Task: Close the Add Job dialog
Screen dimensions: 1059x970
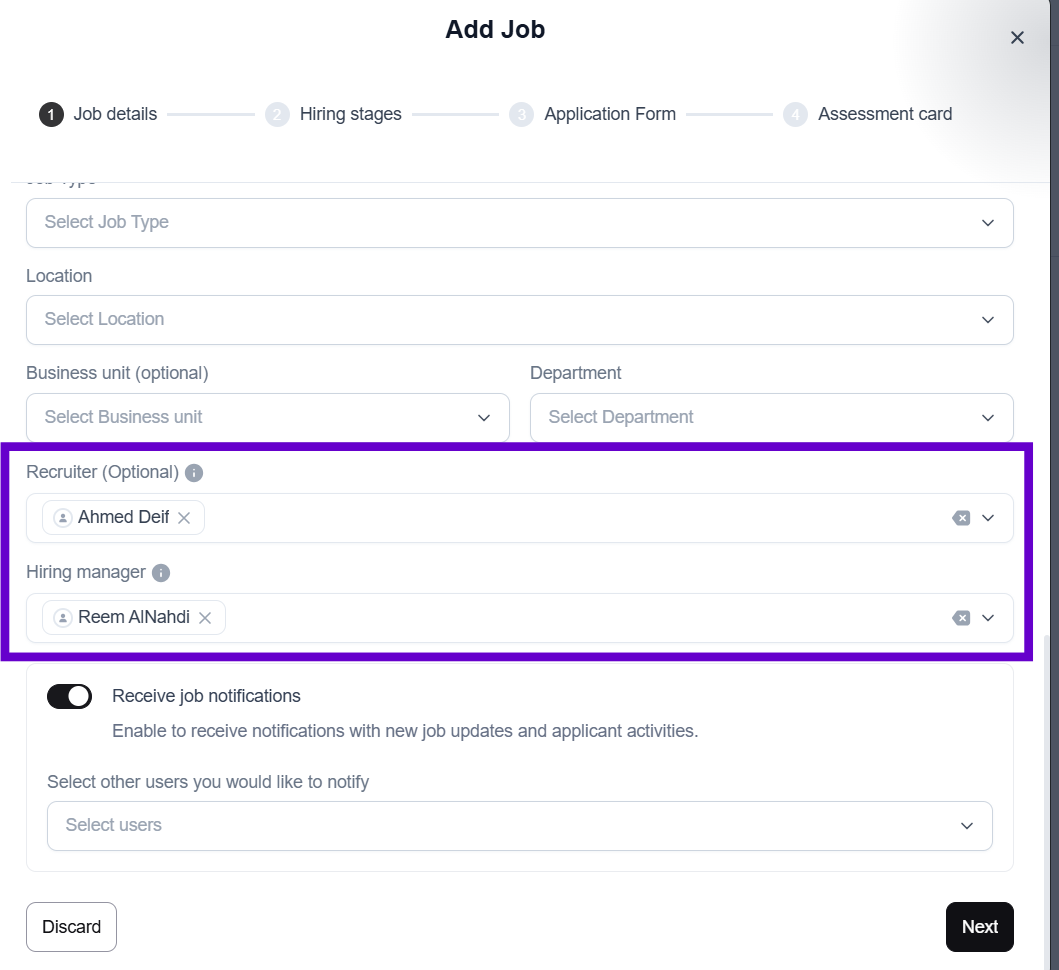Action: click(1017, 38)
